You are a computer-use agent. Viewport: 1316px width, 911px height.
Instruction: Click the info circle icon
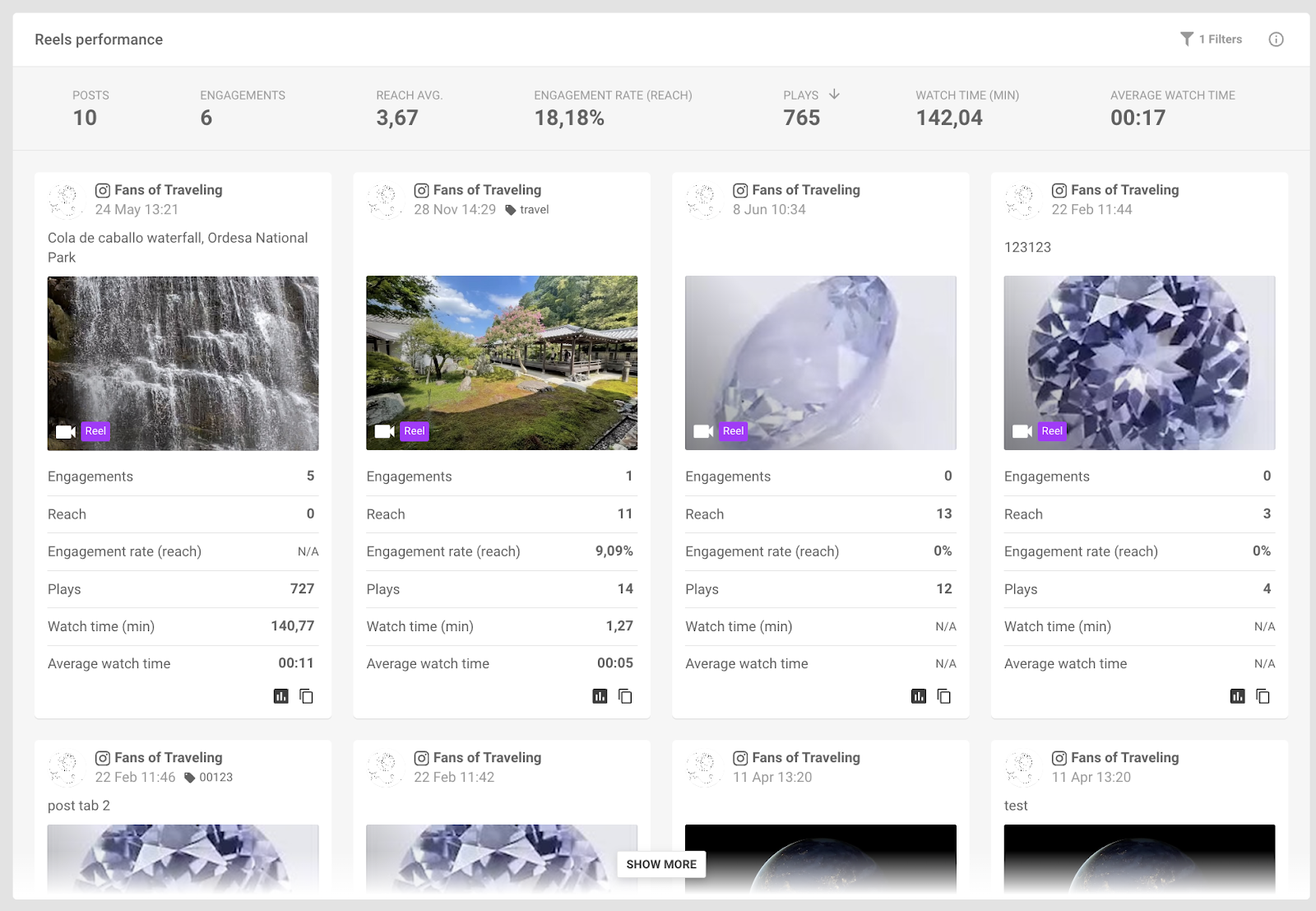(1276, 40)
